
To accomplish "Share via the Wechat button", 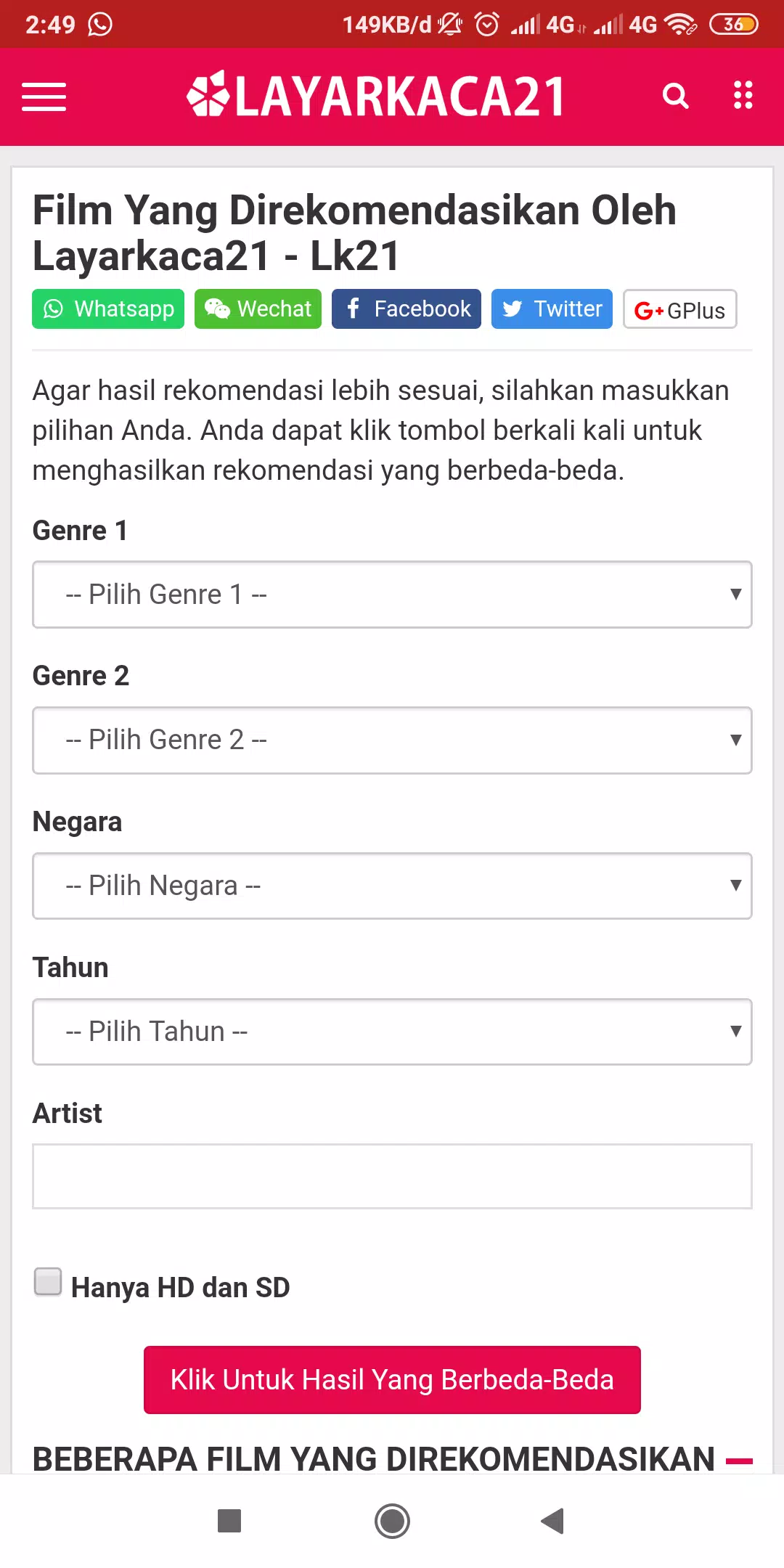I will coord(258,309).
